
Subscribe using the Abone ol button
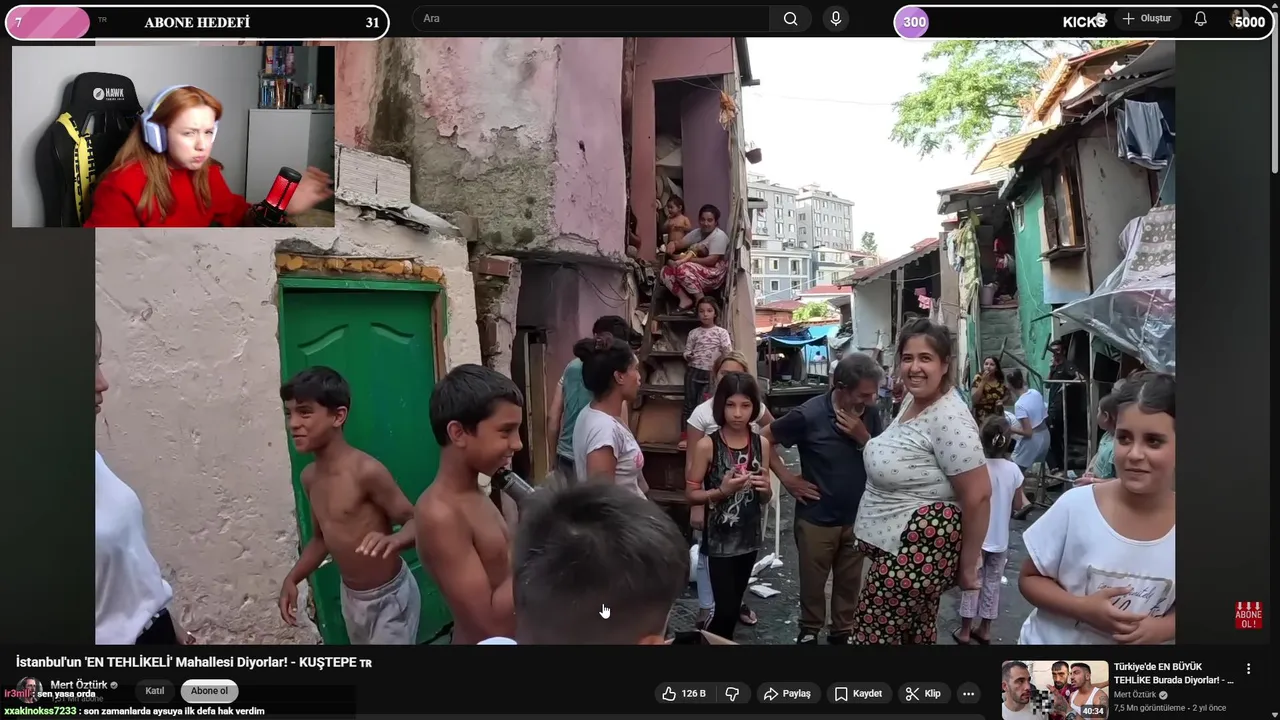coord(209,691)
